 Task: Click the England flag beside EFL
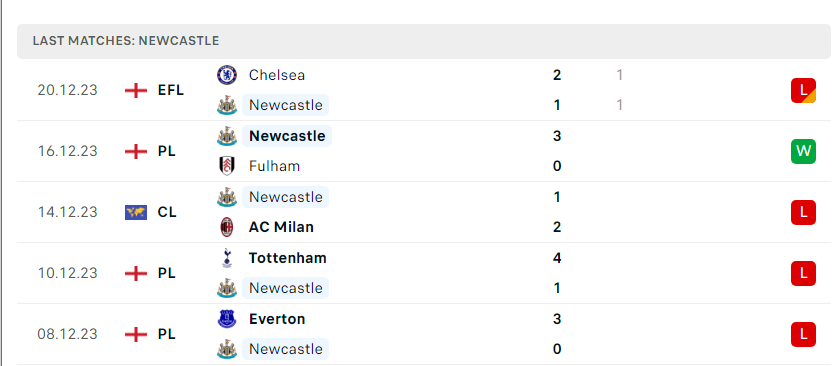[x=136, y=90]
